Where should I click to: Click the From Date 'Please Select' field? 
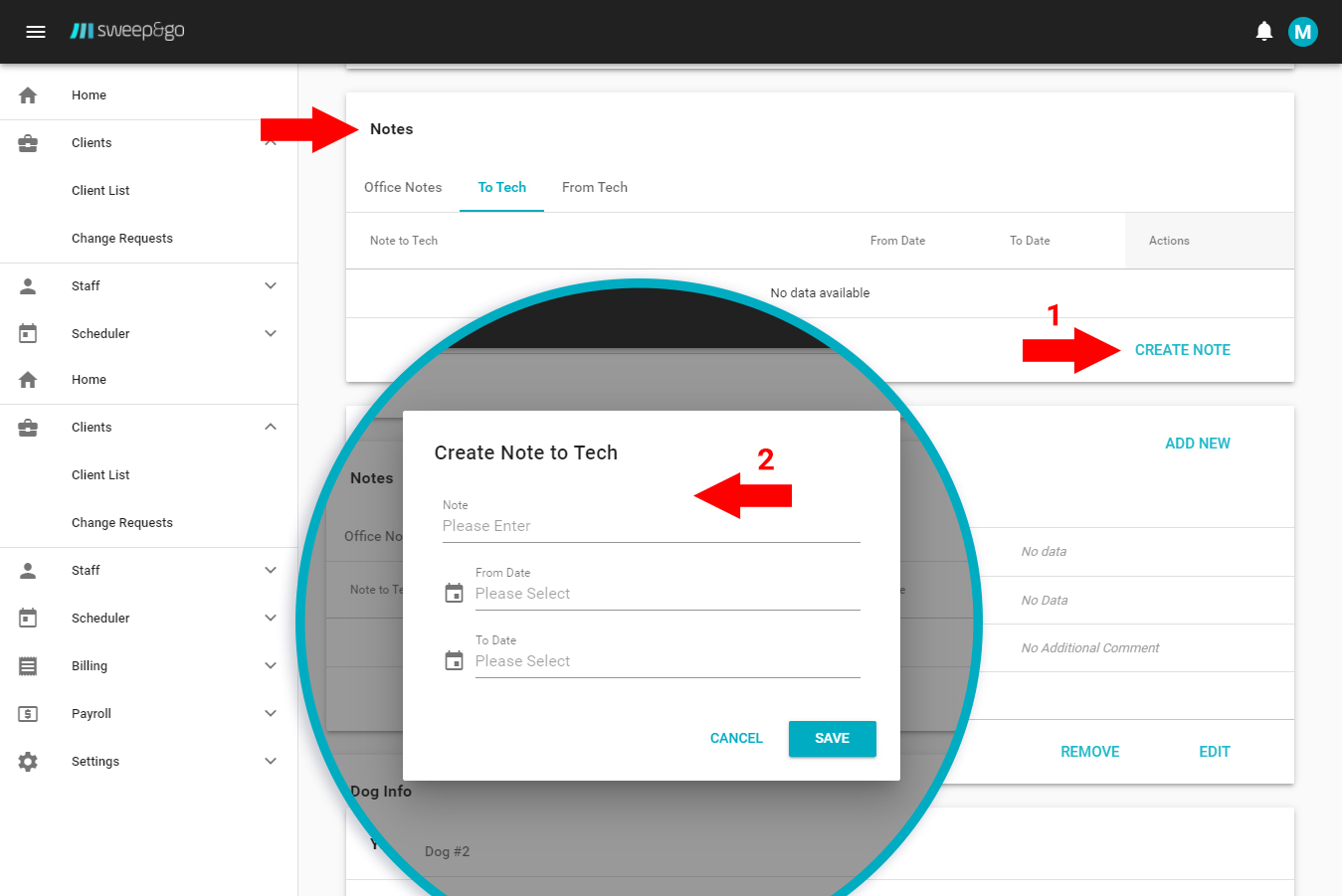[668, 594]
